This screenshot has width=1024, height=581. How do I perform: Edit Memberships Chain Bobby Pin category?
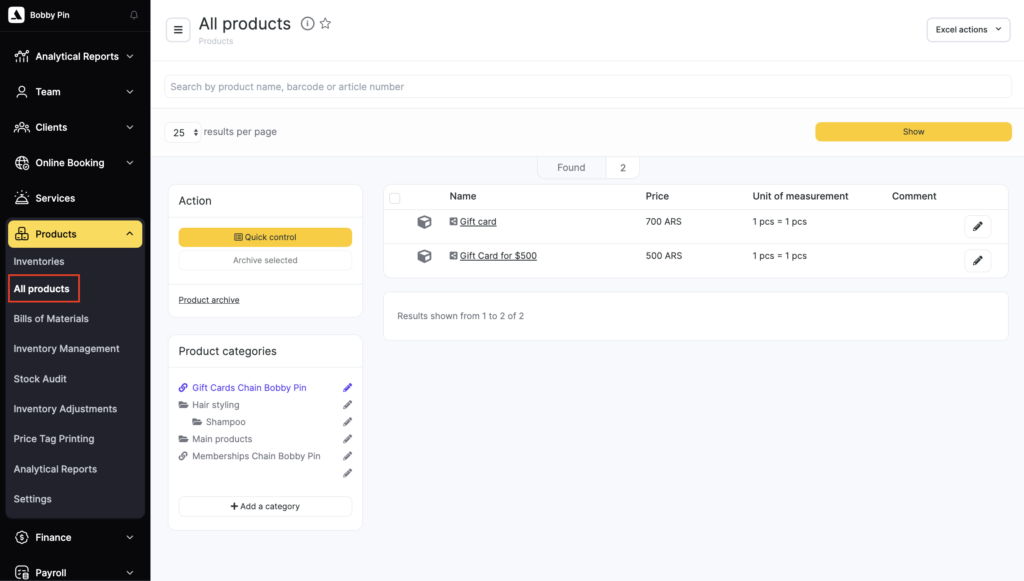(x=348, y=456)
